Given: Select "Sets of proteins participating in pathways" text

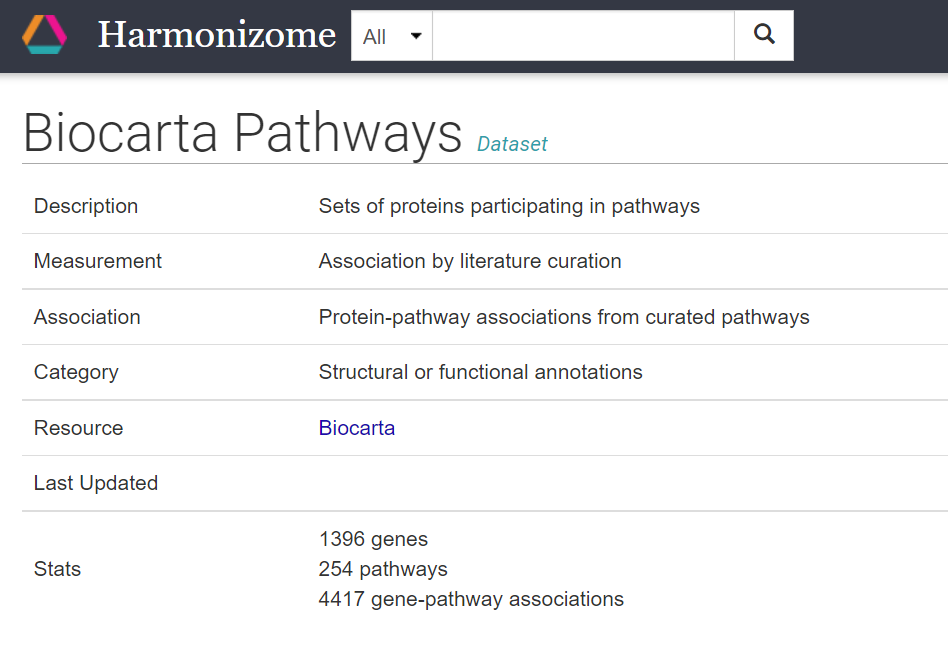Looking at the screenshot, I should tap(509, 206).
